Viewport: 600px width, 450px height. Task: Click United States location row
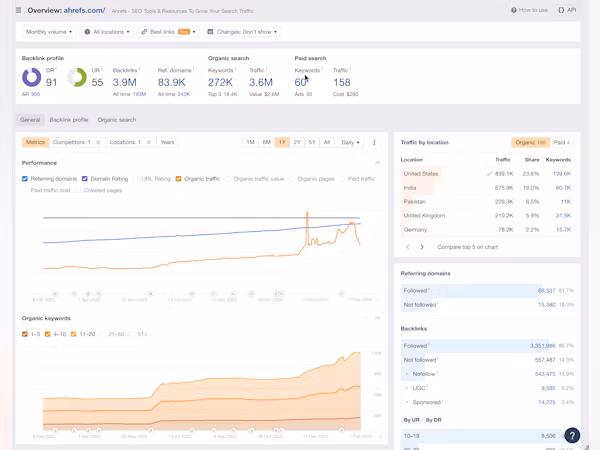pyautogui.click(x=487, y=174)
